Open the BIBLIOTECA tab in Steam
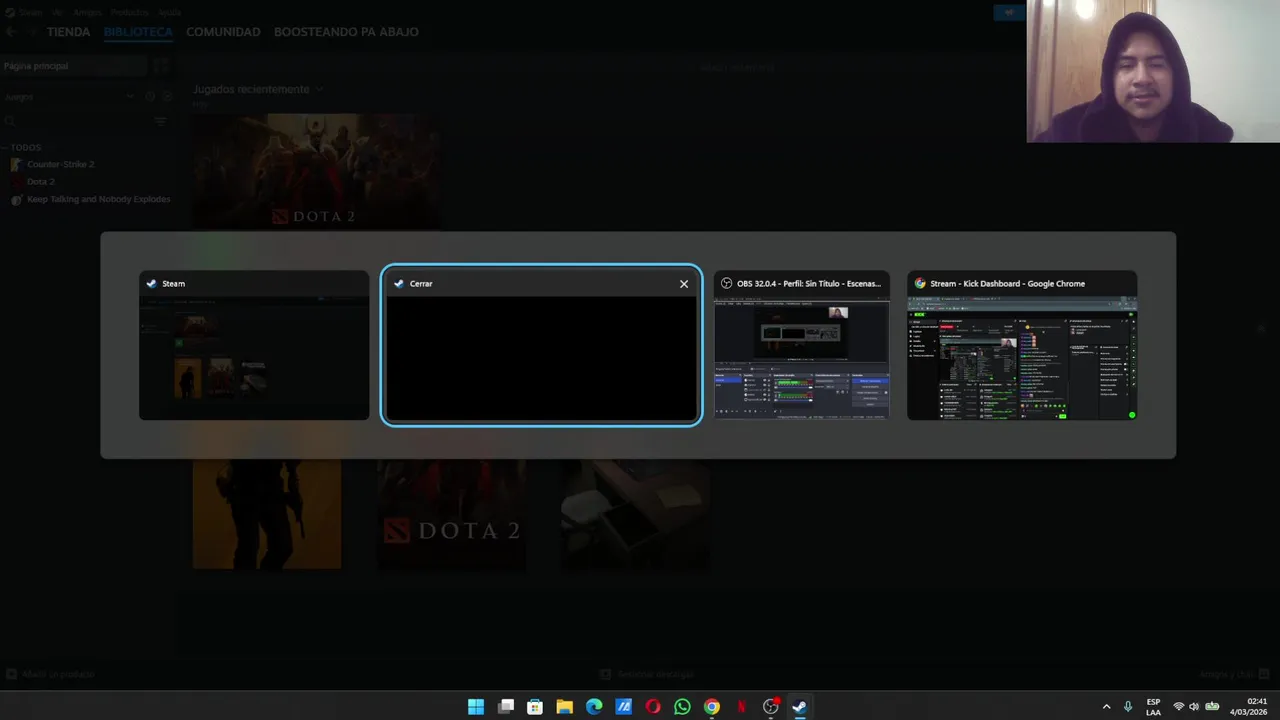 point(138,32)
